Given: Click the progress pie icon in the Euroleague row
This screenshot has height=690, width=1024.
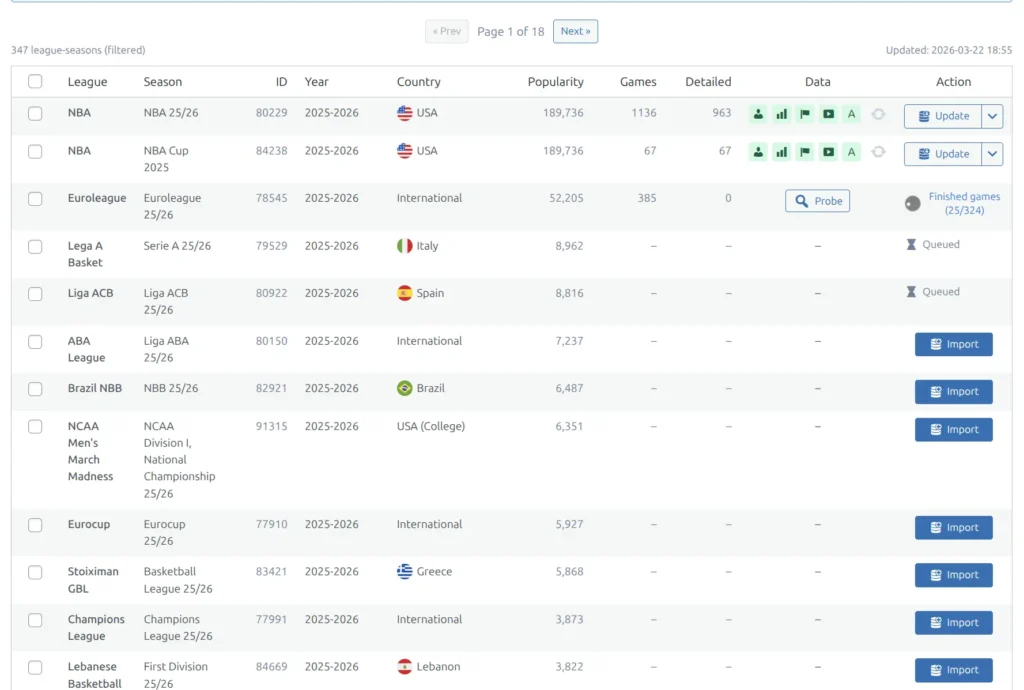Looking at the screenshot, I should (912, 204).
